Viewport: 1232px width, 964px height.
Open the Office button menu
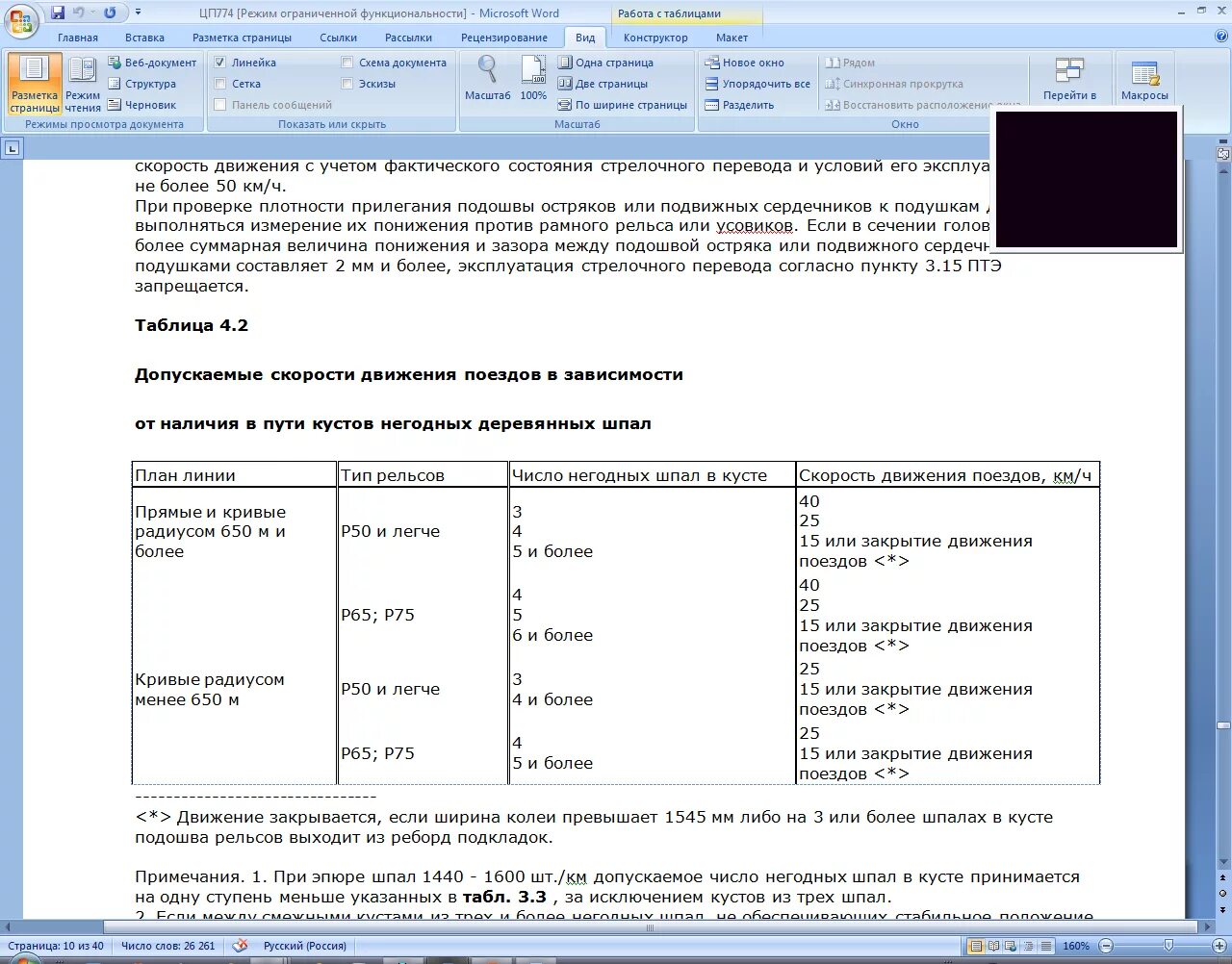pyautogui.click(x=21, y=20)
